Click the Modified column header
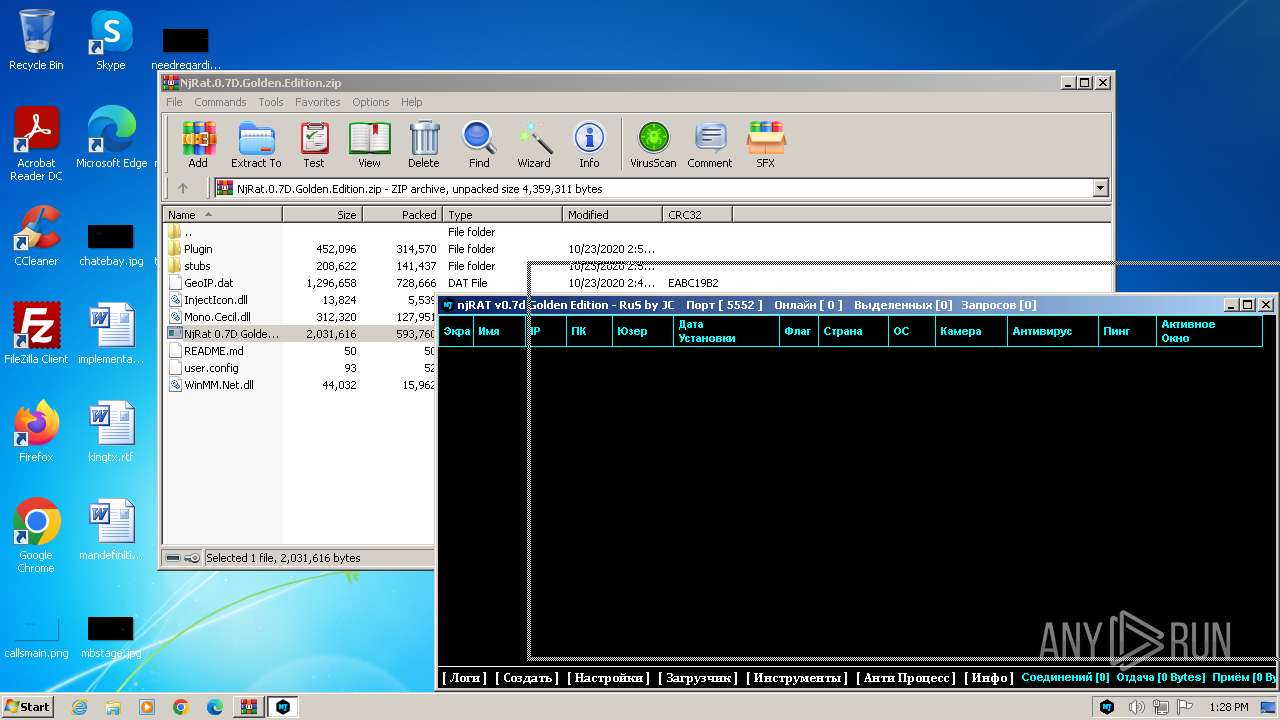The height and width of the screenshot is (720, 1280). pyautogui.click(x=612, y=215)
